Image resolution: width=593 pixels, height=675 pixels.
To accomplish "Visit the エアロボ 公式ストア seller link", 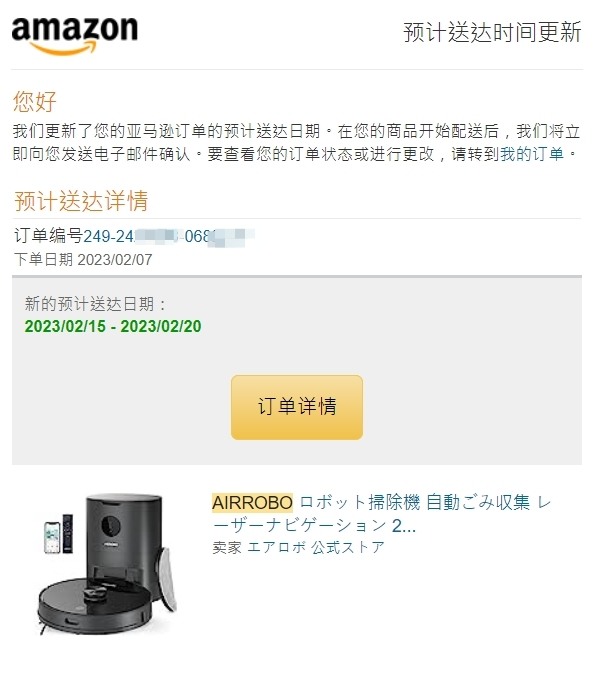I will click(316, 547).
